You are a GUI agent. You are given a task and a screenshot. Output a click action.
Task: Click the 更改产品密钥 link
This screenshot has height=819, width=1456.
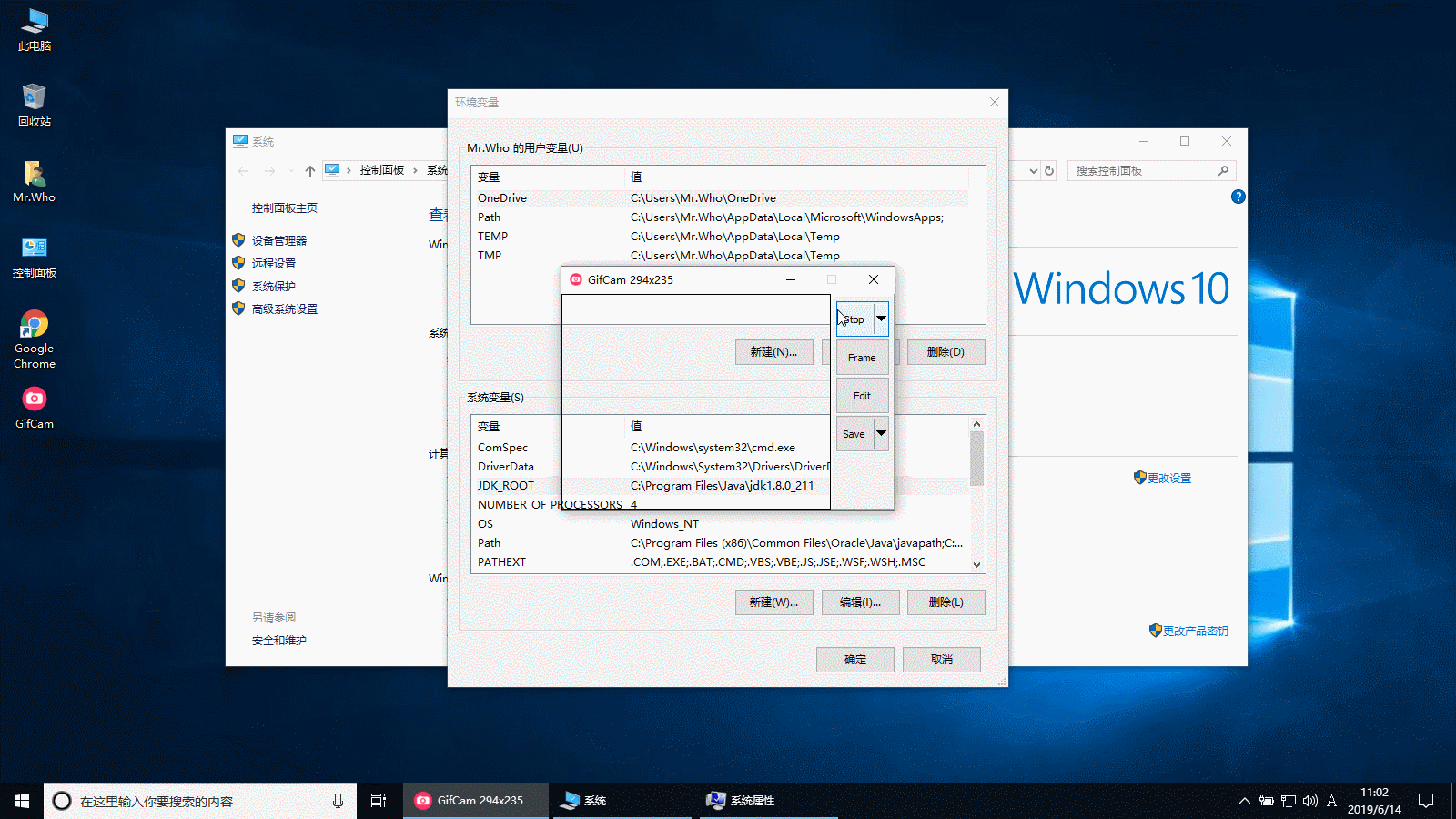tap(1196, 631)
